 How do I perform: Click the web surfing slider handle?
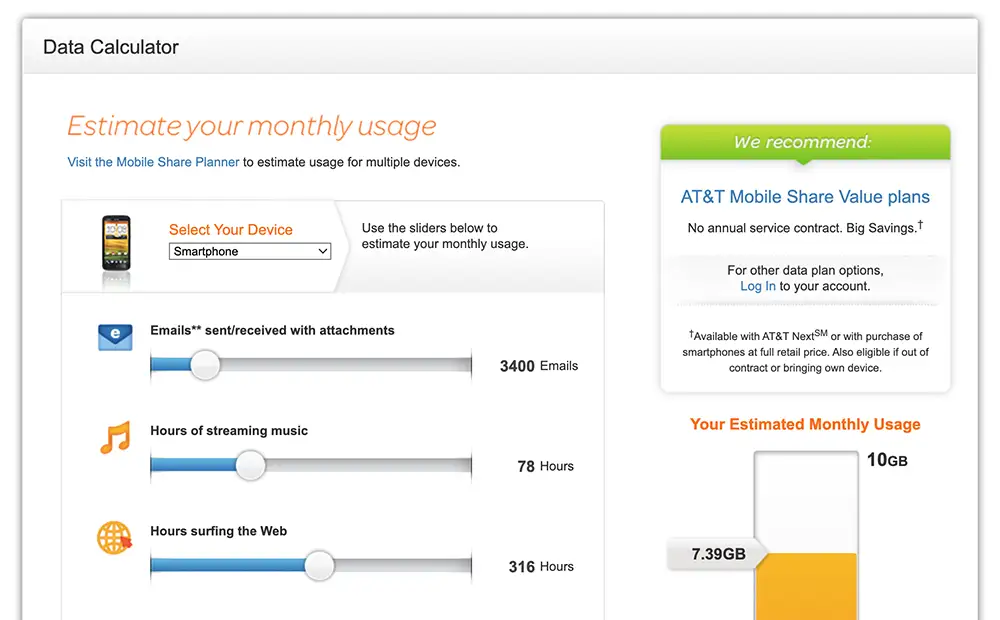[x=319, y=565]
